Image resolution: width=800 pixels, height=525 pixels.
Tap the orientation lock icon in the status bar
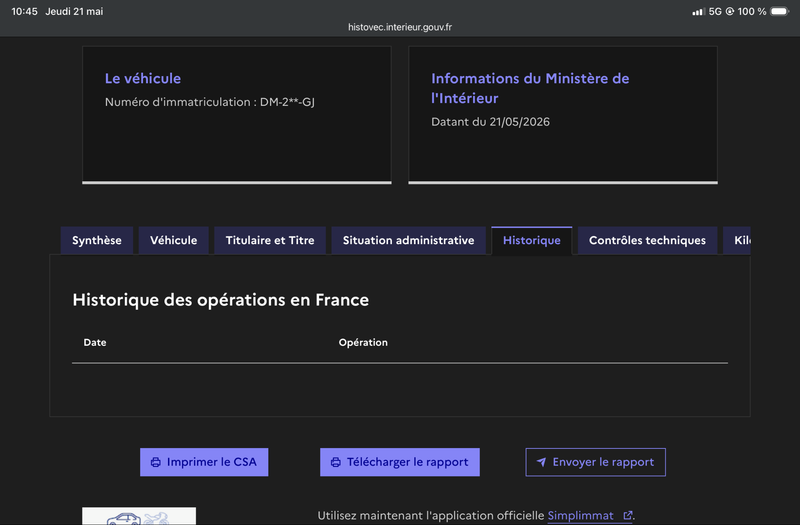coord(730,11)
